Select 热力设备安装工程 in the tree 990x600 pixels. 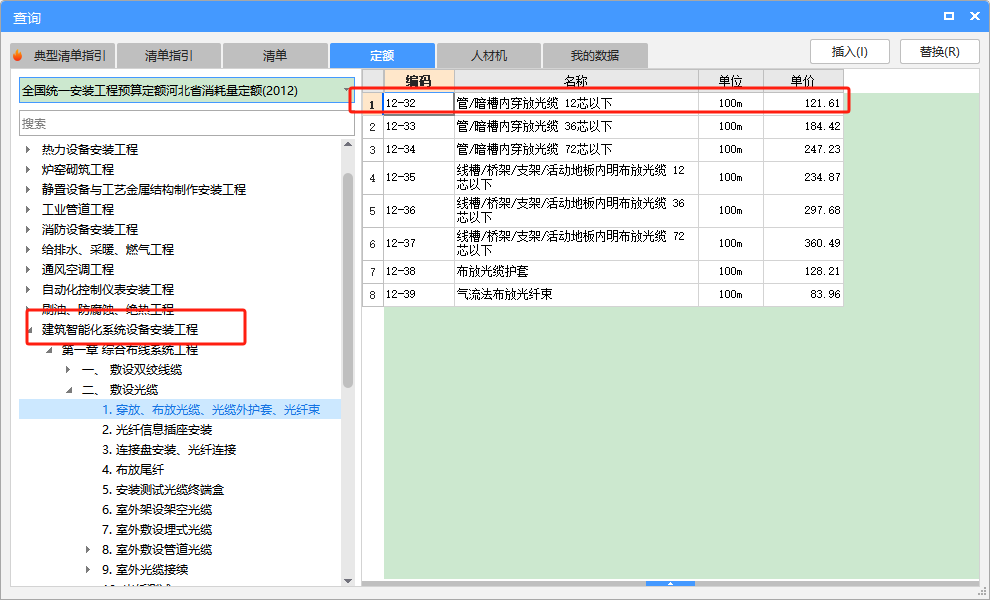pos(90,150)
